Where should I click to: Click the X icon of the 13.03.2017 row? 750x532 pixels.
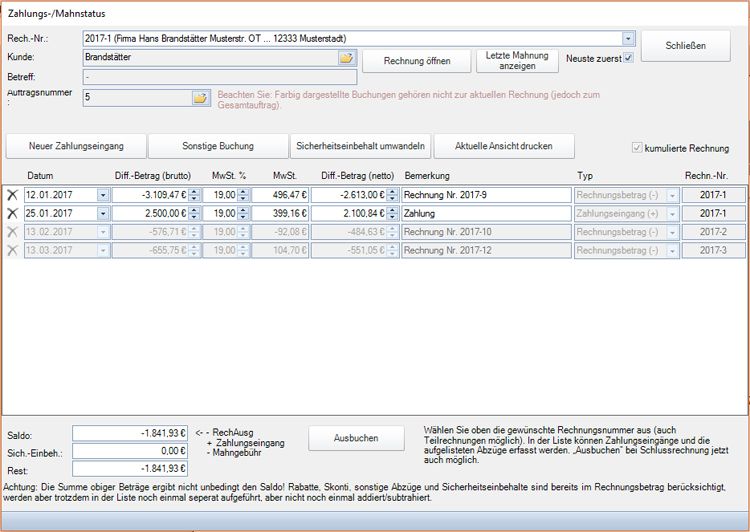tap(13, 250)
